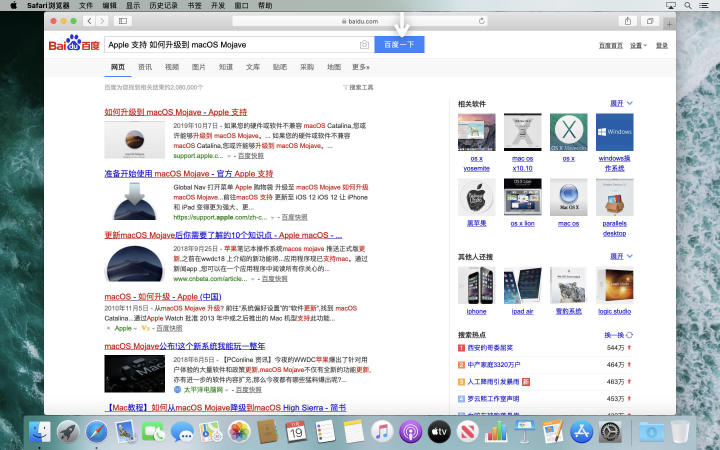720x450 pixels.
Task: Open Launchpad from the dock
Action: pyautogui.click(x=68, y=432)
